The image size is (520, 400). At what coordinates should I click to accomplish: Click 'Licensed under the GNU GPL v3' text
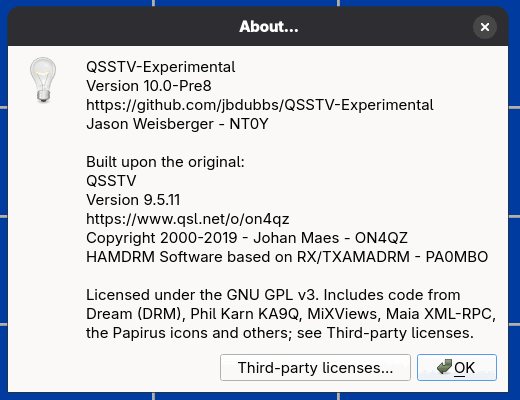[202, 295]
